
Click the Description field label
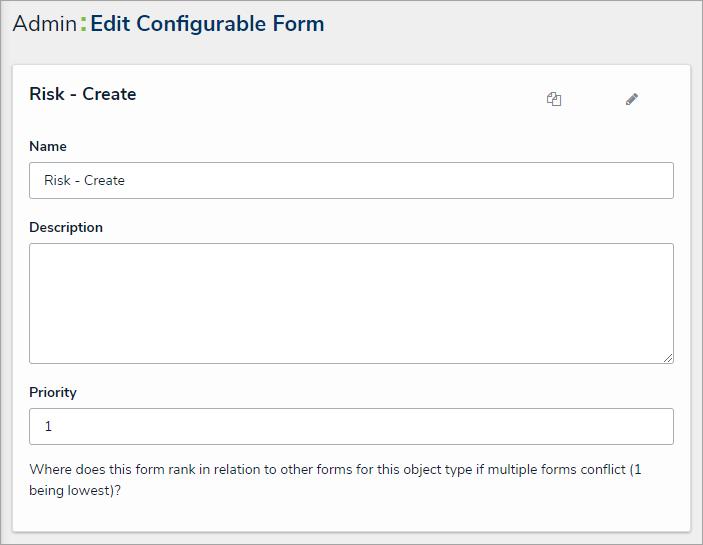pyautogui.click(x=66, y=227)
